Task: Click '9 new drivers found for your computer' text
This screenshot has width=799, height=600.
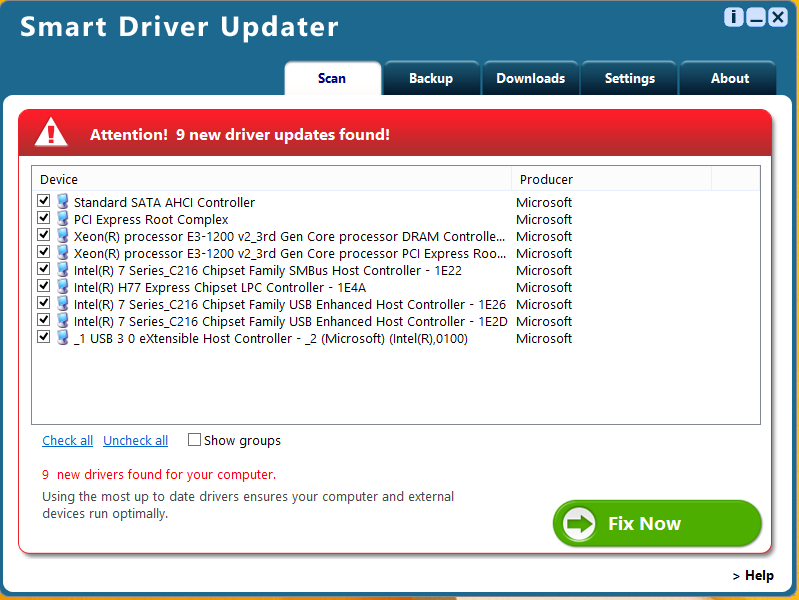Action: (159, 475)
